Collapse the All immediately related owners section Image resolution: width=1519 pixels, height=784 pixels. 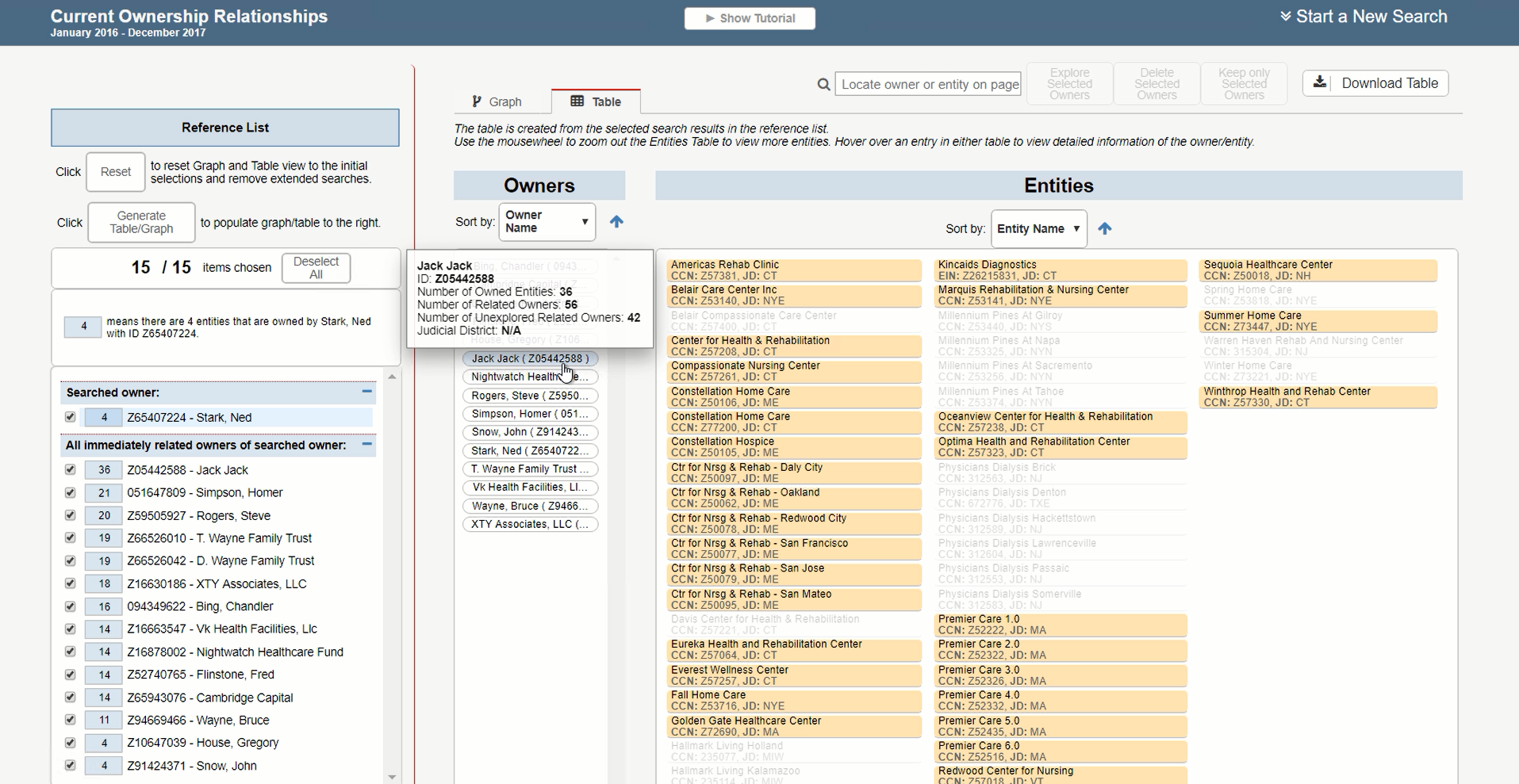[366, 445]
